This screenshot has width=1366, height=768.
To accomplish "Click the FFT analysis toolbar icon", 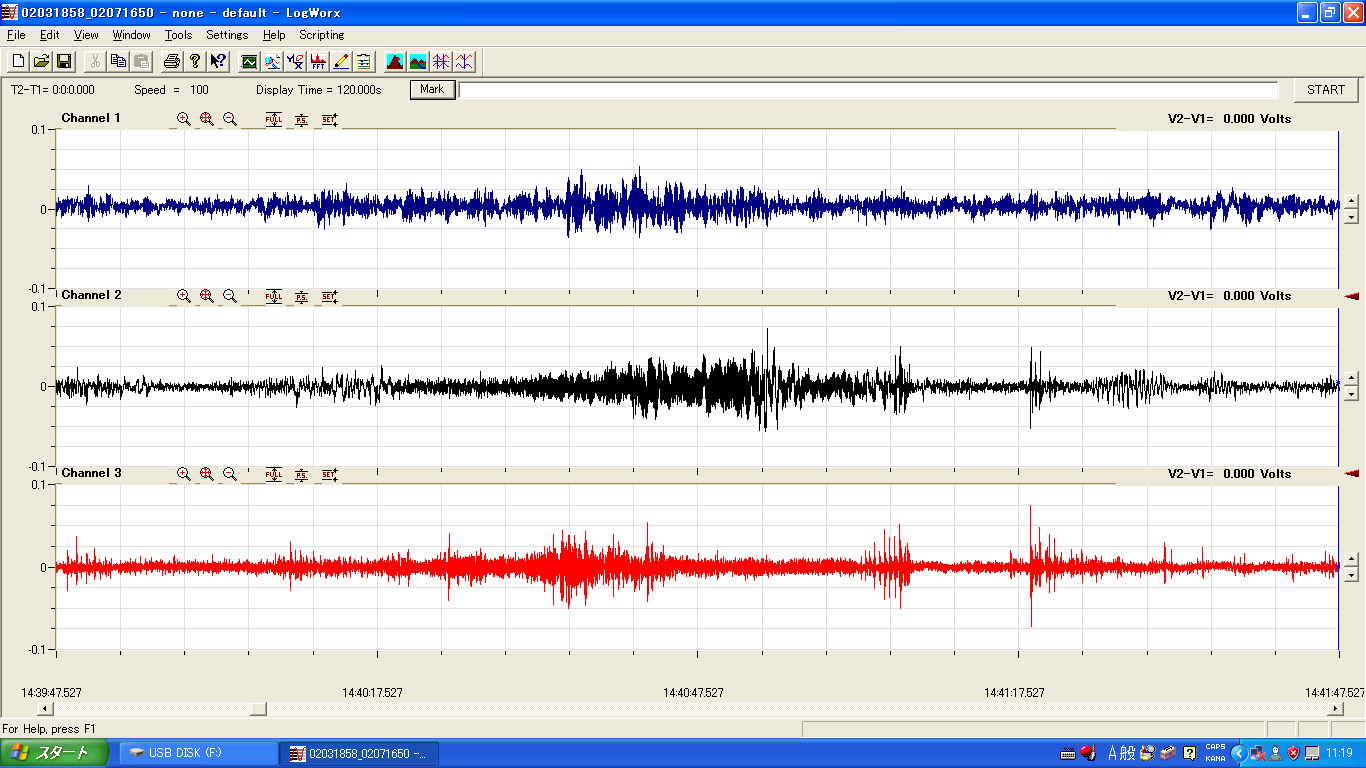I will pos(318,61).
